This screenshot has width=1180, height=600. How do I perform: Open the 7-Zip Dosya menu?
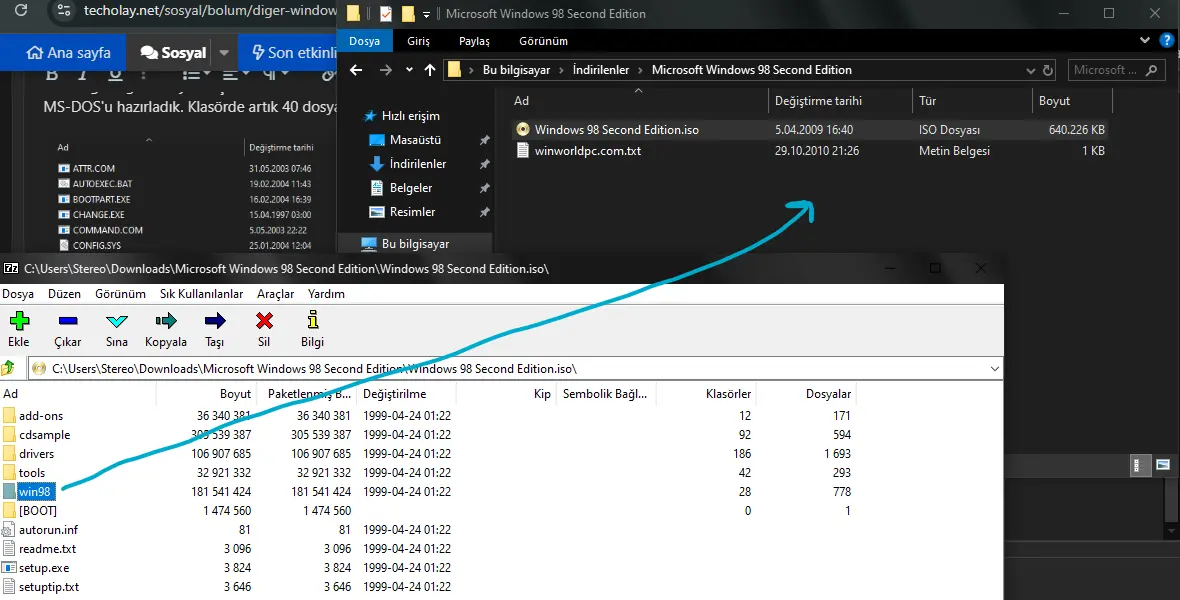point(18,294)
